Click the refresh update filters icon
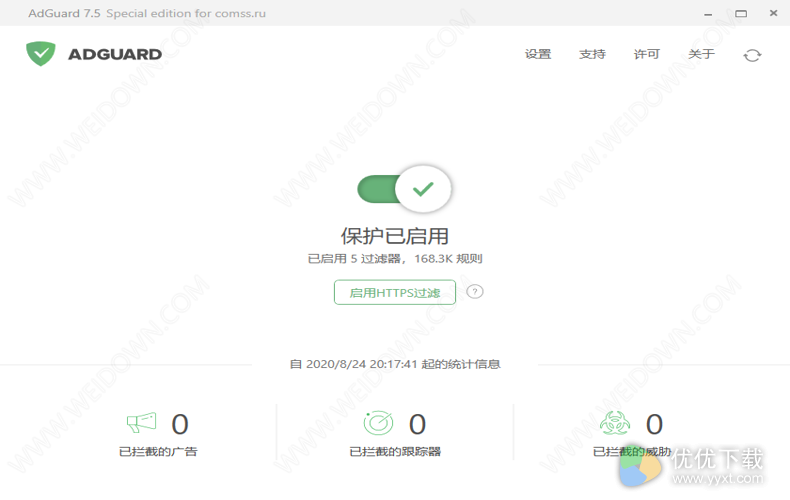The height and width of the screenshot is (500, 790). tap(752, 55)
